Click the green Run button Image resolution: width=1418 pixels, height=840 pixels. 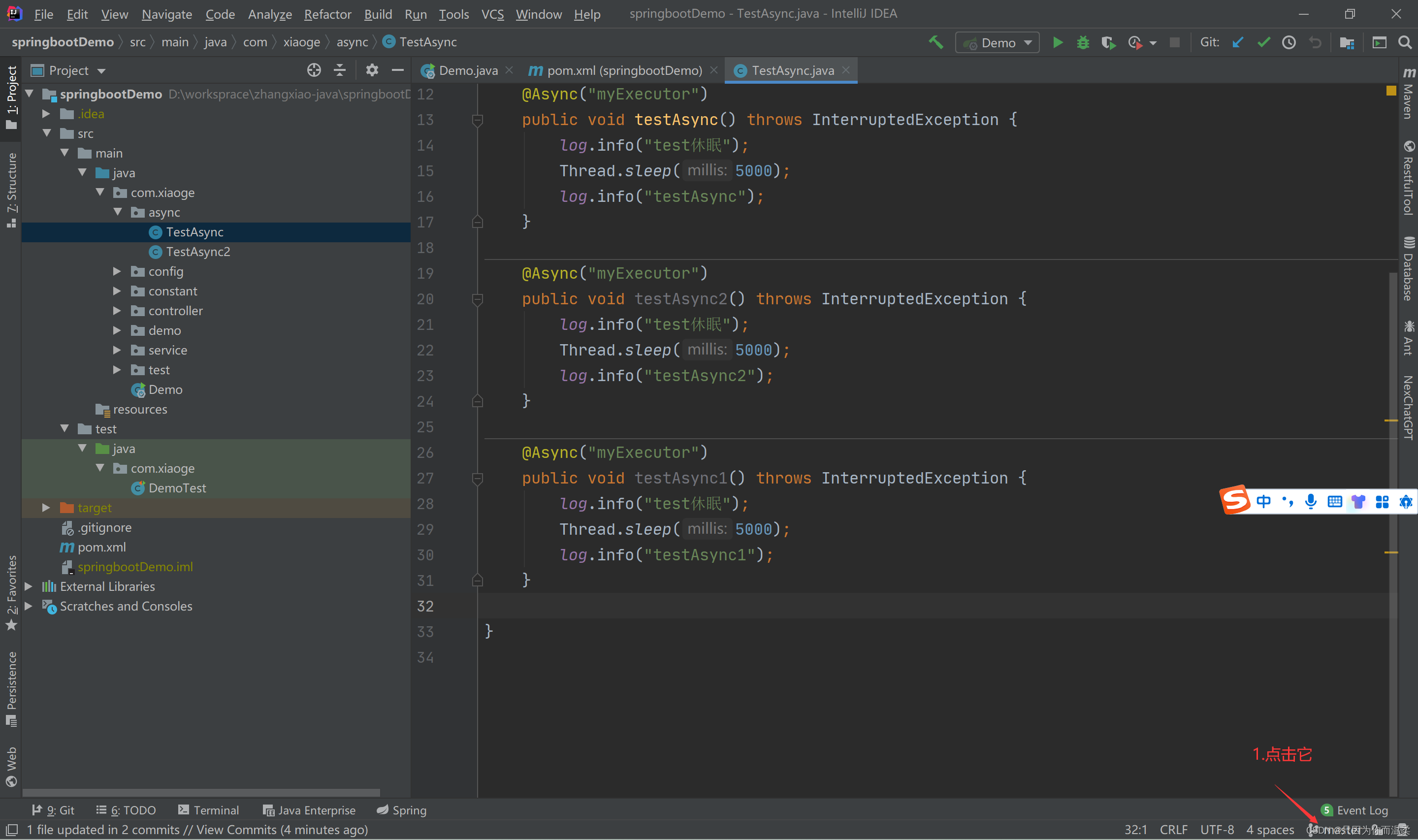tap(1057, 42)
